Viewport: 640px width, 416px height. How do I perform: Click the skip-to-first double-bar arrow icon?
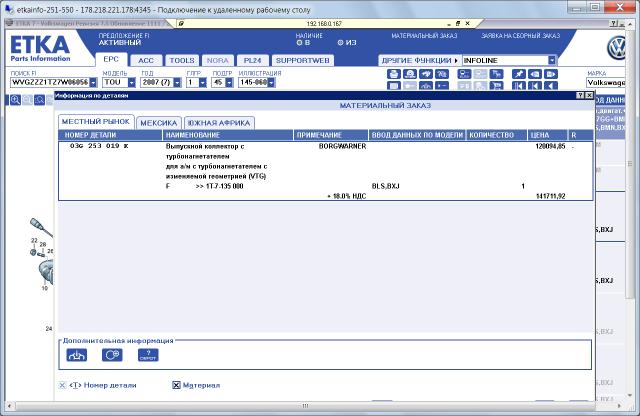point(519,86)
